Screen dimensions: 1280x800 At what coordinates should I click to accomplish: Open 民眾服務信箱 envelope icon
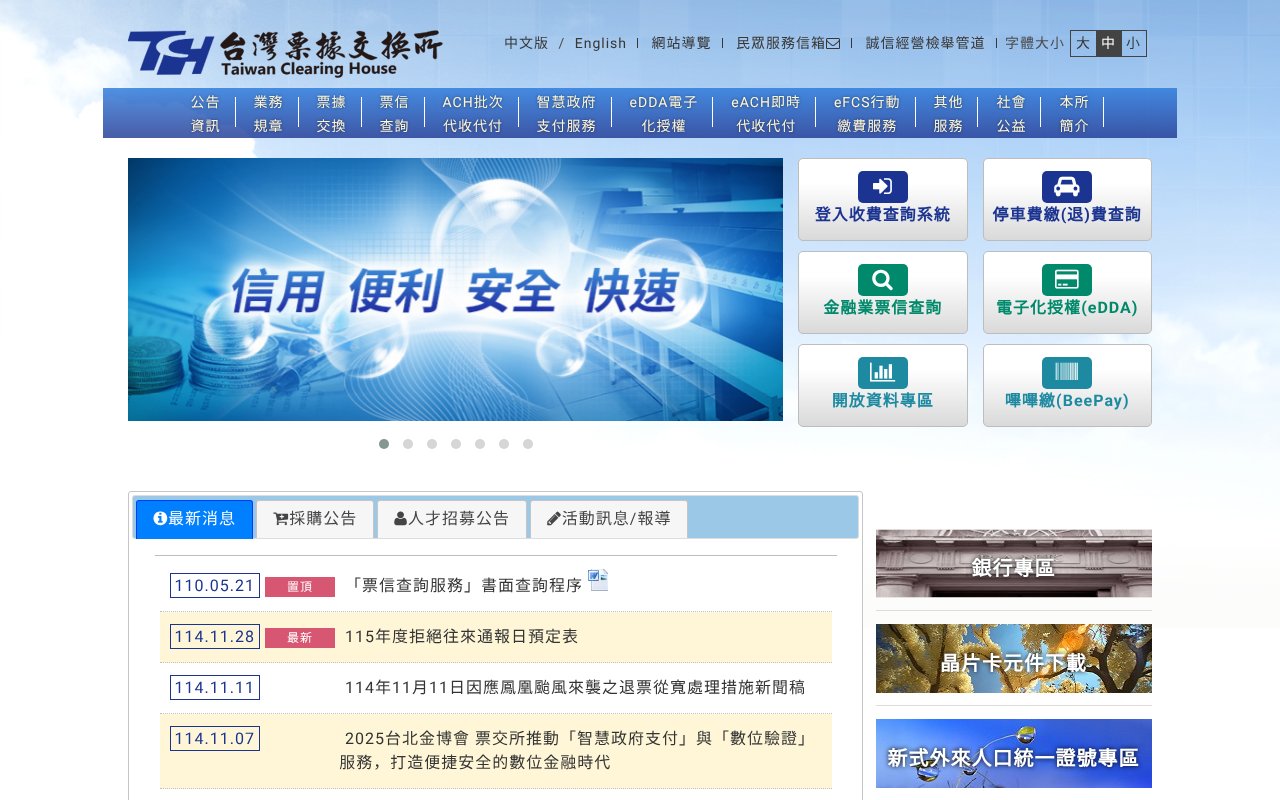point(835,43)
